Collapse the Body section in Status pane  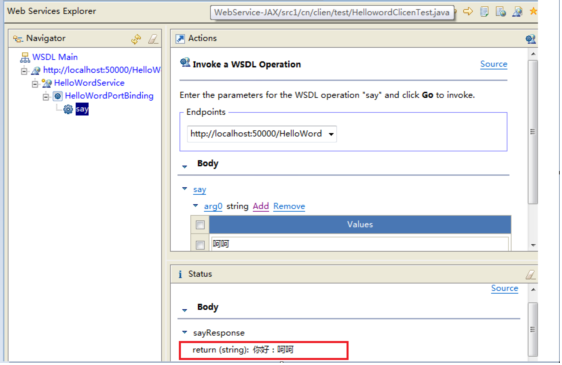pos(185,310)
